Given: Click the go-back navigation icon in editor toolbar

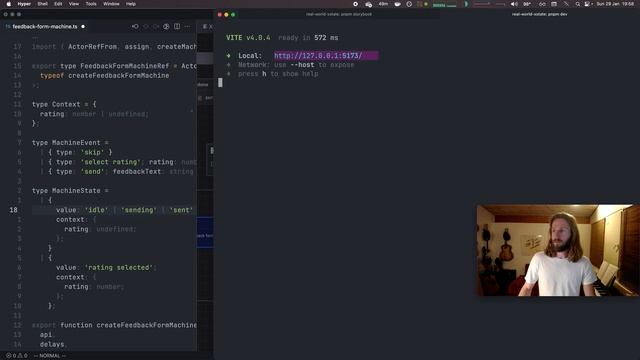Looking at the screenshot, I should 135,27.
